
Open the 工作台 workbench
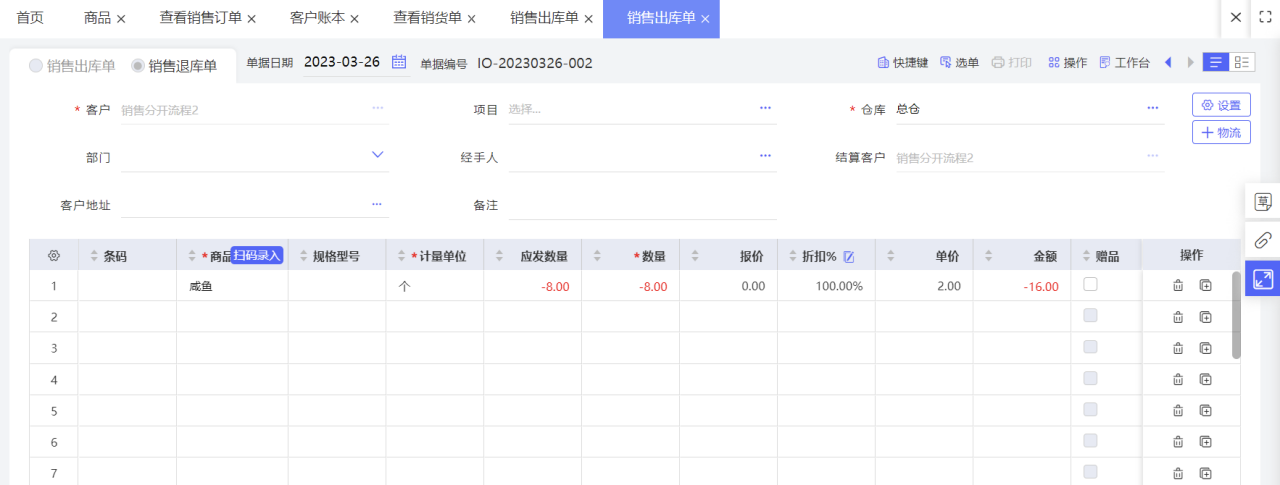[x=1124, y=62]
